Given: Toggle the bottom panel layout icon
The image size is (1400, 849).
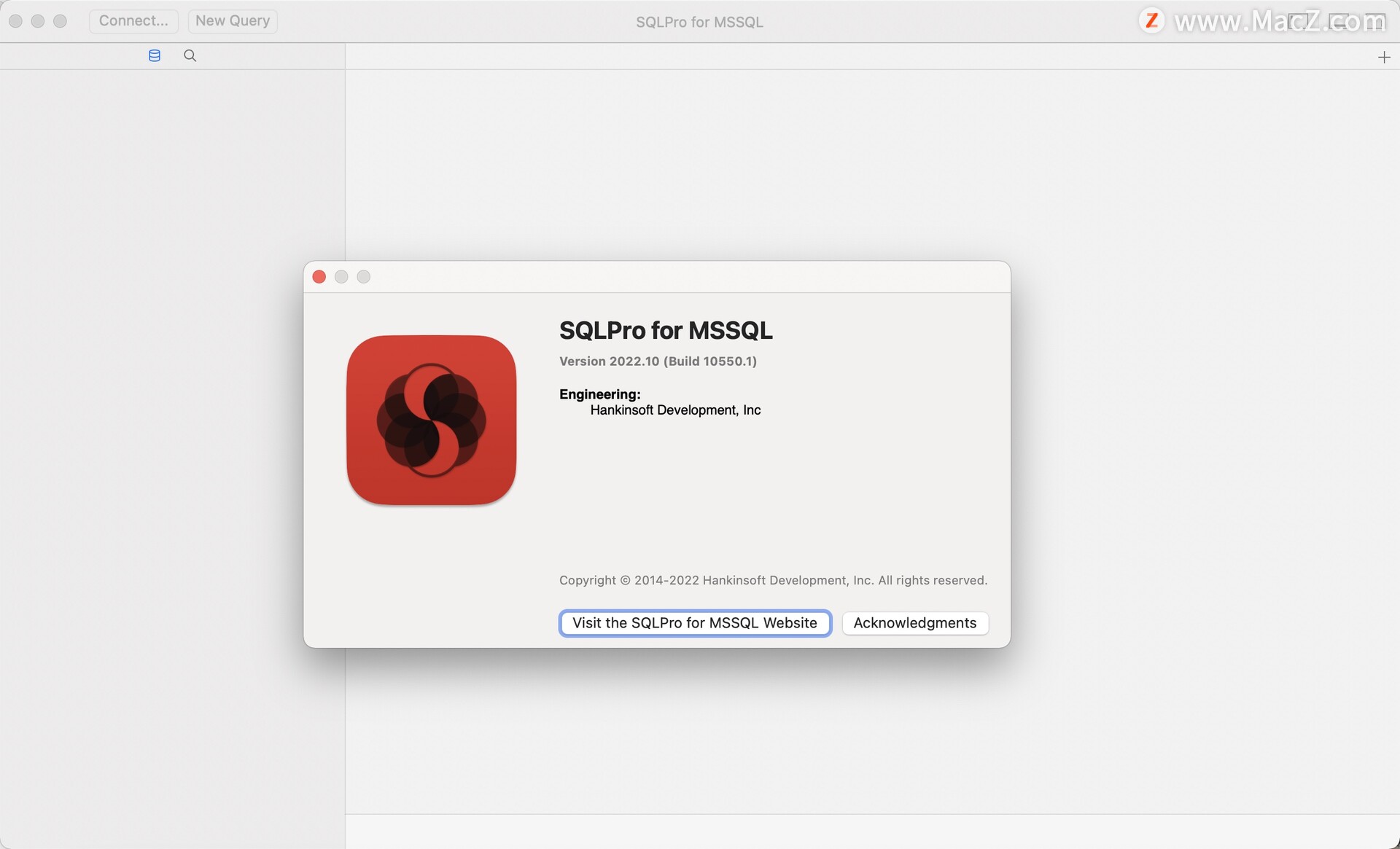Looking at the screenshot, I should pyautogui.click(x=1339, y=21).
